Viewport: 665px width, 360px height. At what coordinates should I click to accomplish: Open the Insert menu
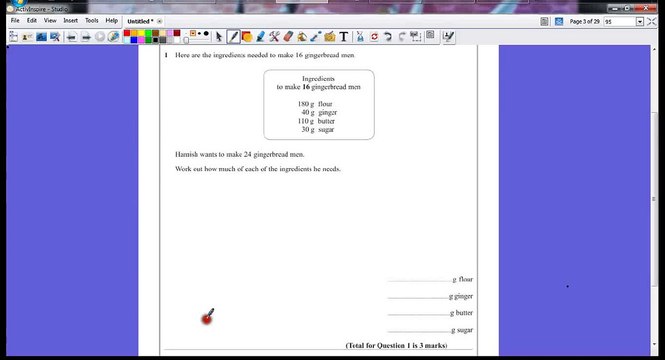(x=70, y=20)
